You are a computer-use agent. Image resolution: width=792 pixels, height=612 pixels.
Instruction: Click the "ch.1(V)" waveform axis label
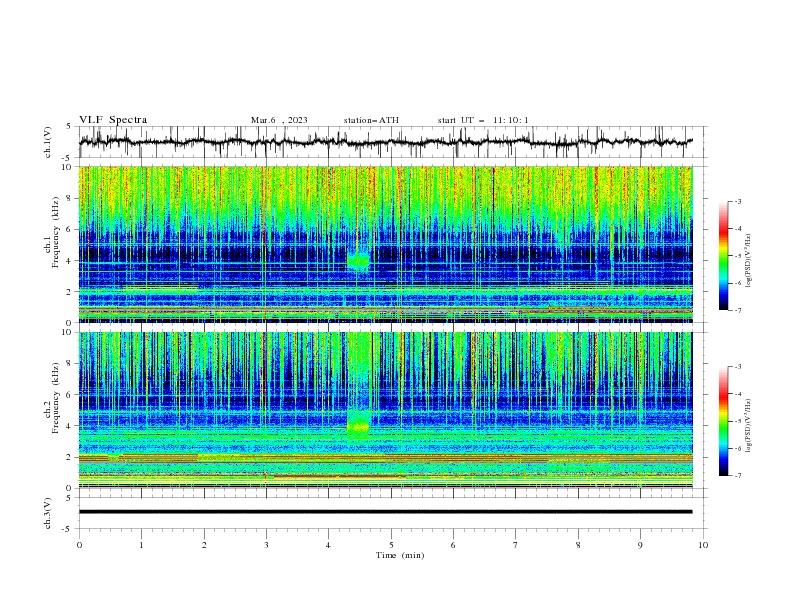48,142
